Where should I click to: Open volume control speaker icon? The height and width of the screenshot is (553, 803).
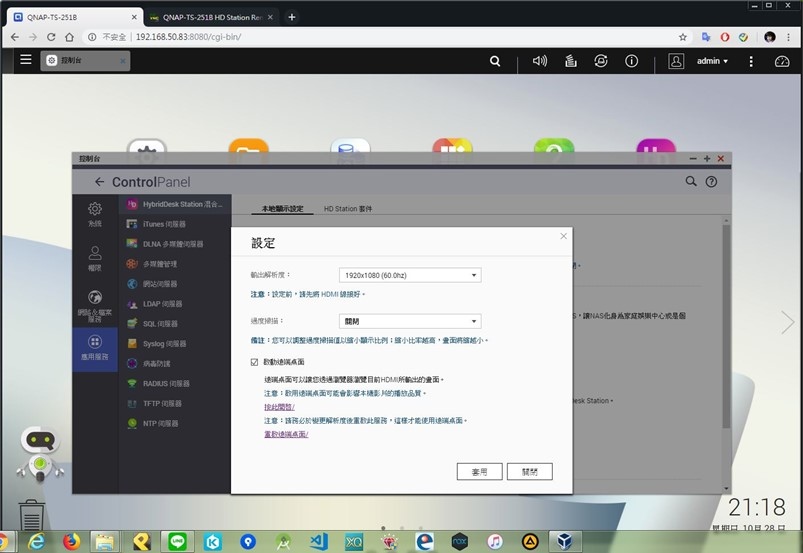(540, 61)
